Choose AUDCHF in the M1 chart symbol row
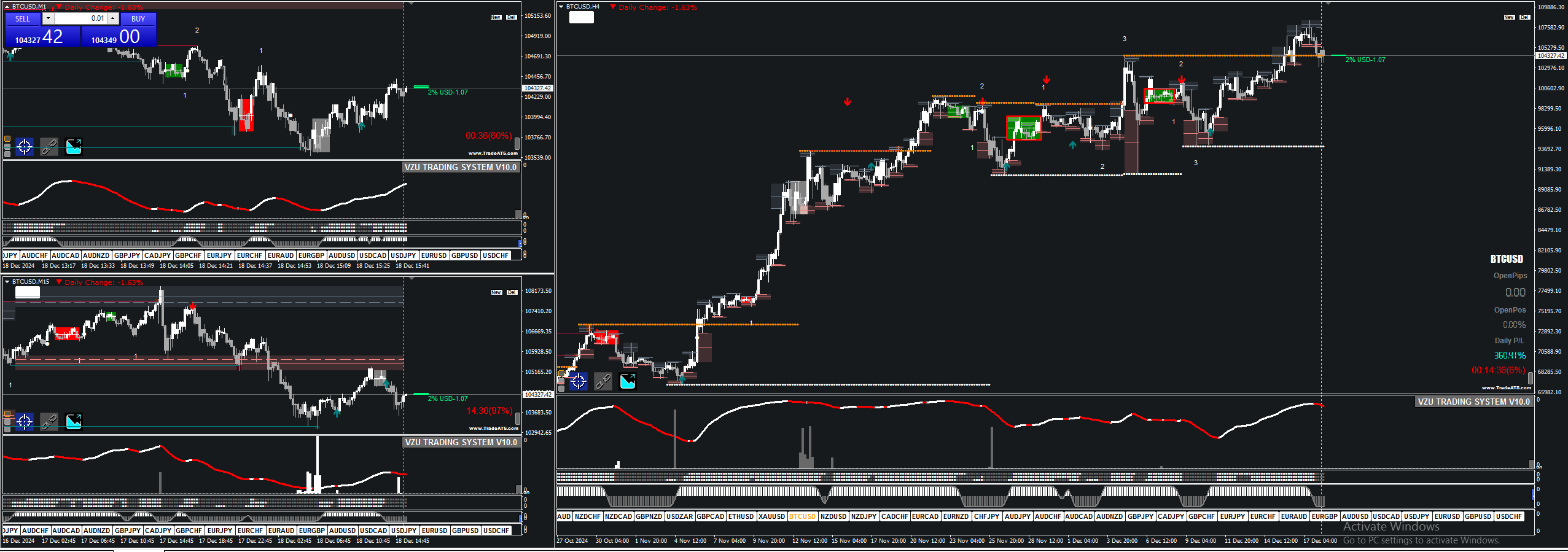The height and width of the screenshot is (552, 1568). 35,255
